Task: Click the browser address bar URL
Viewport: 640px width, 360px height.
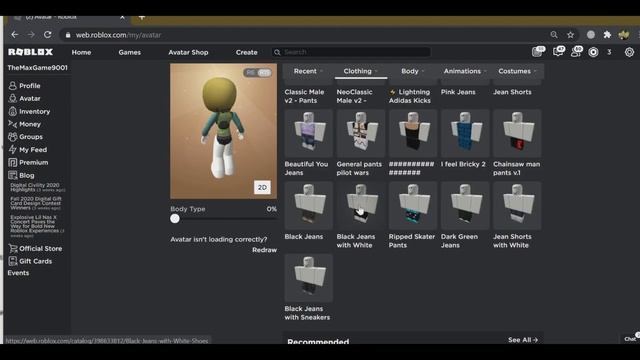Action: (118, 35)
